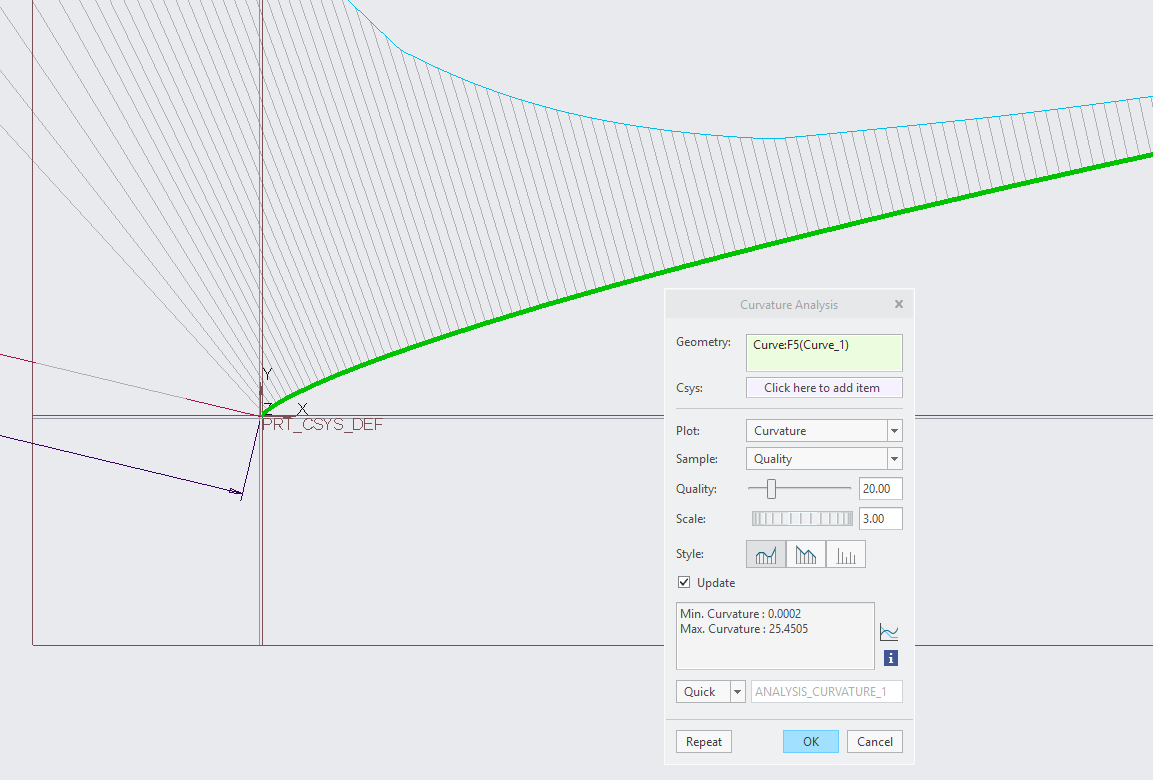Screen dimensions: 1153x780
Task: Click the Scale value field showing 3.00
Action: click(x=880, y=518)
